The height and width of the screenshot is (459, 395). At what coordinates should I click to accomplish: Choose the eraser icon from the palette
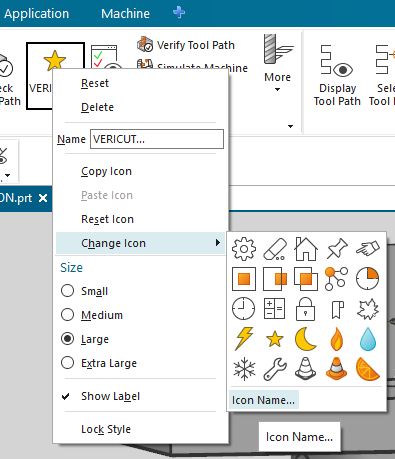tap(275, 249)
